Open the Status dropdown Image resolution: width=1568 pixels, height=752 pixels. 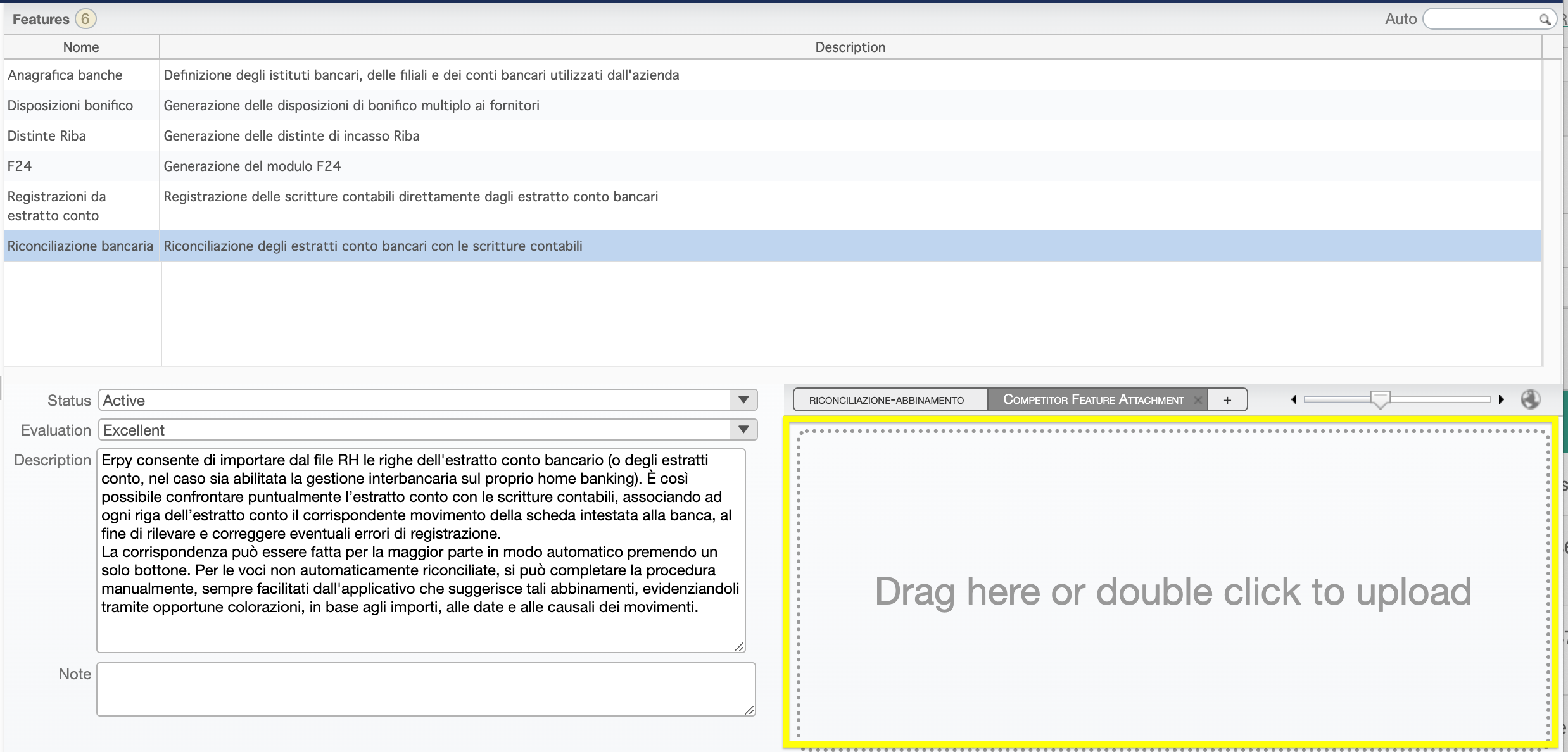[x=743, y=399]
